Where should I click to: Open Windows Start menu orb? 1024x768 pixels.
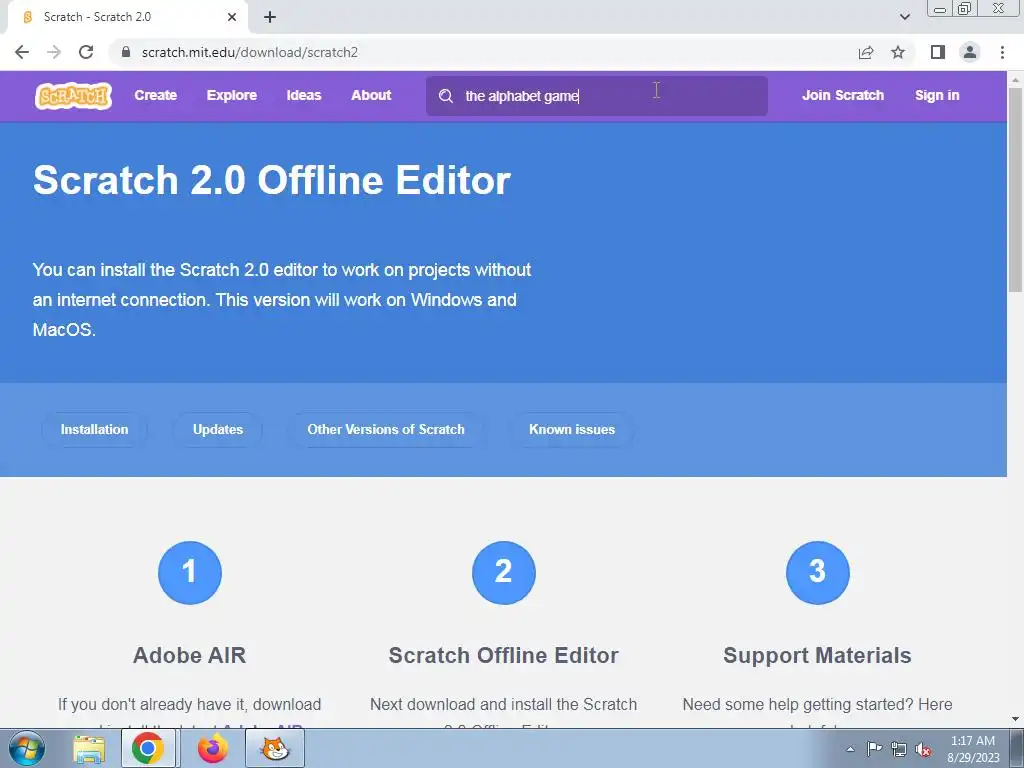point(27,748)
